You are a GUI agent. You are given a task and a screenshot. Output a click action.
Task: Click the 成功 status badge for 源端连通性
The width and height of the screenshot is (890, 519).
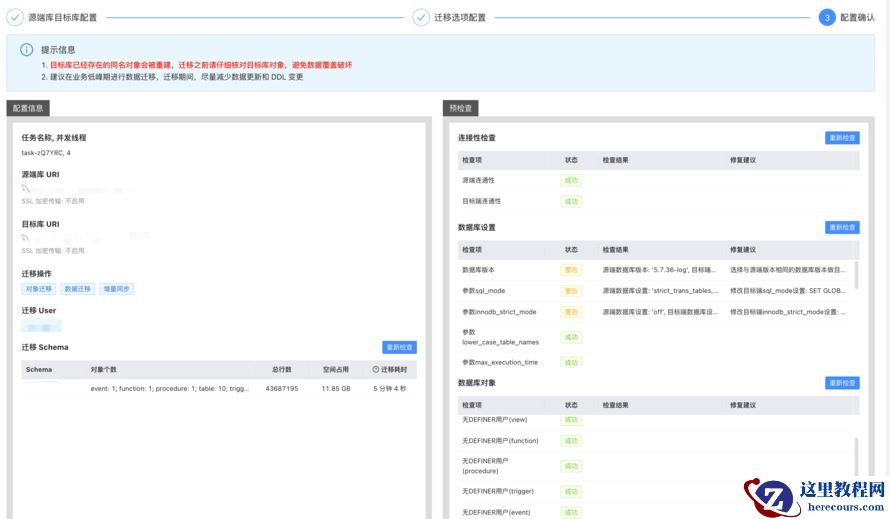coord(571,181)
